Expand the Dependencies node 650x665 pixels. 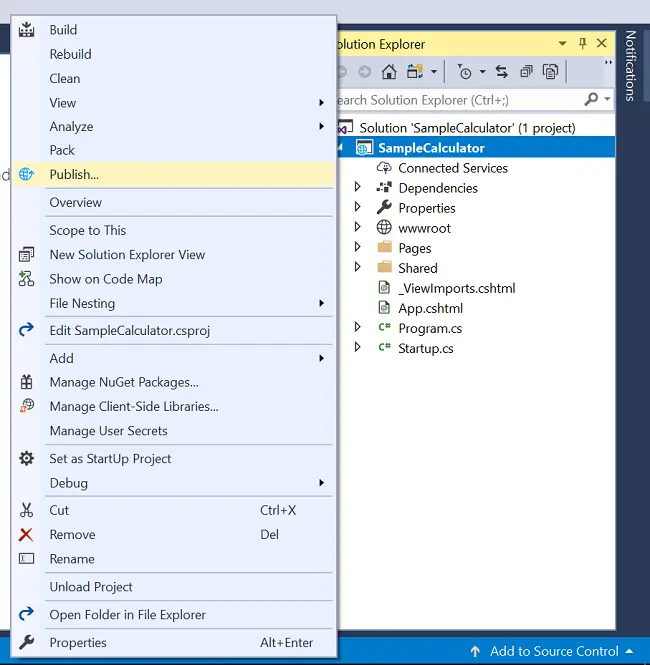point(357,187)
